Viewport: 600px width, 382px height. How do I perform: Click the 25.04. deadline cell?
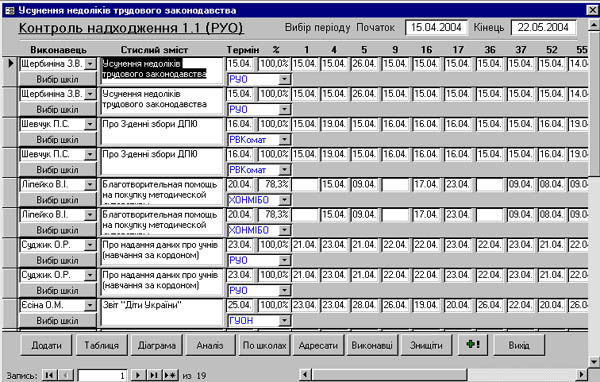[x=240, y=305]
